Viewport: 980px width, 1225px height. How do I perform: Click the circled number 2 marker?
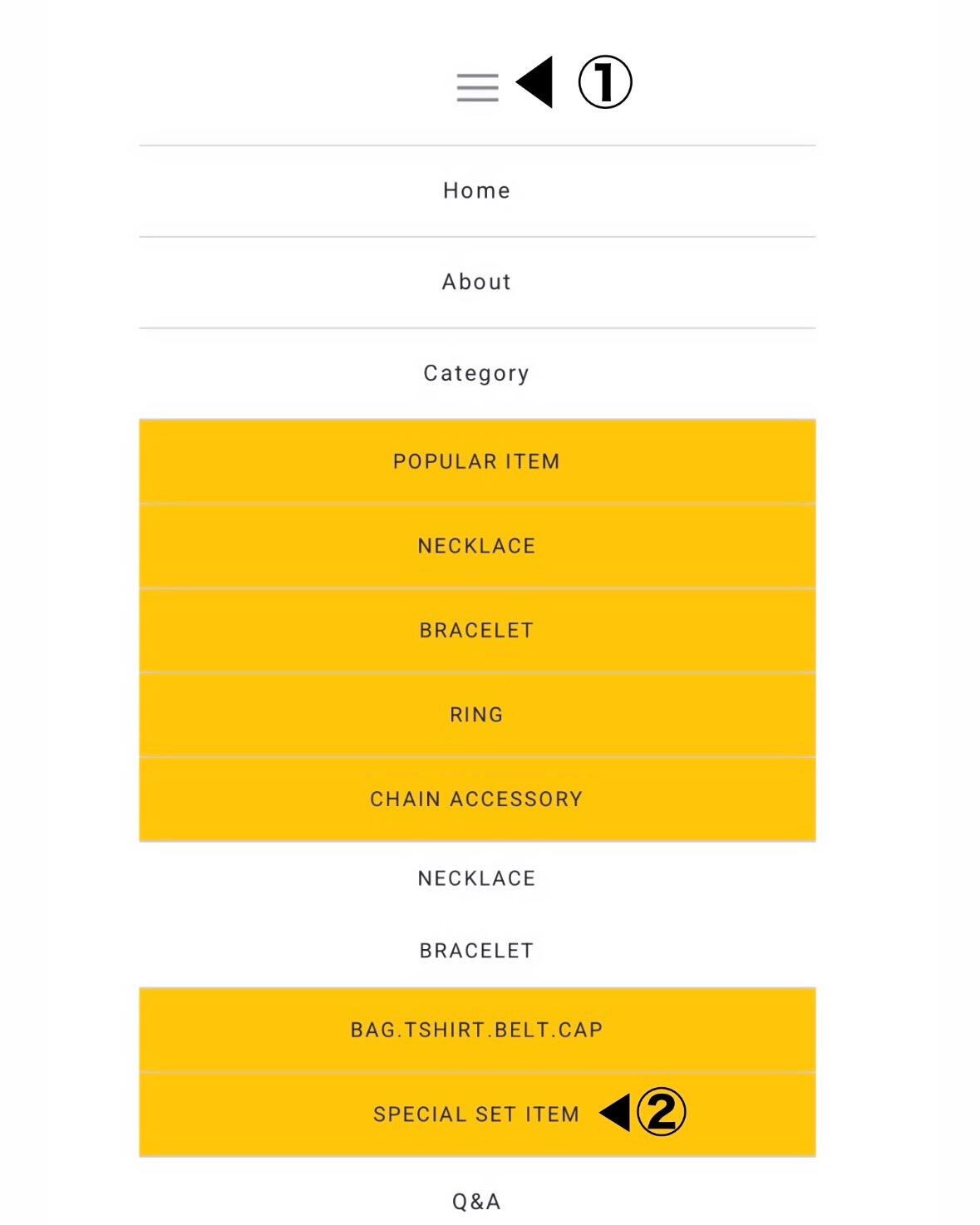(662, 1112)
